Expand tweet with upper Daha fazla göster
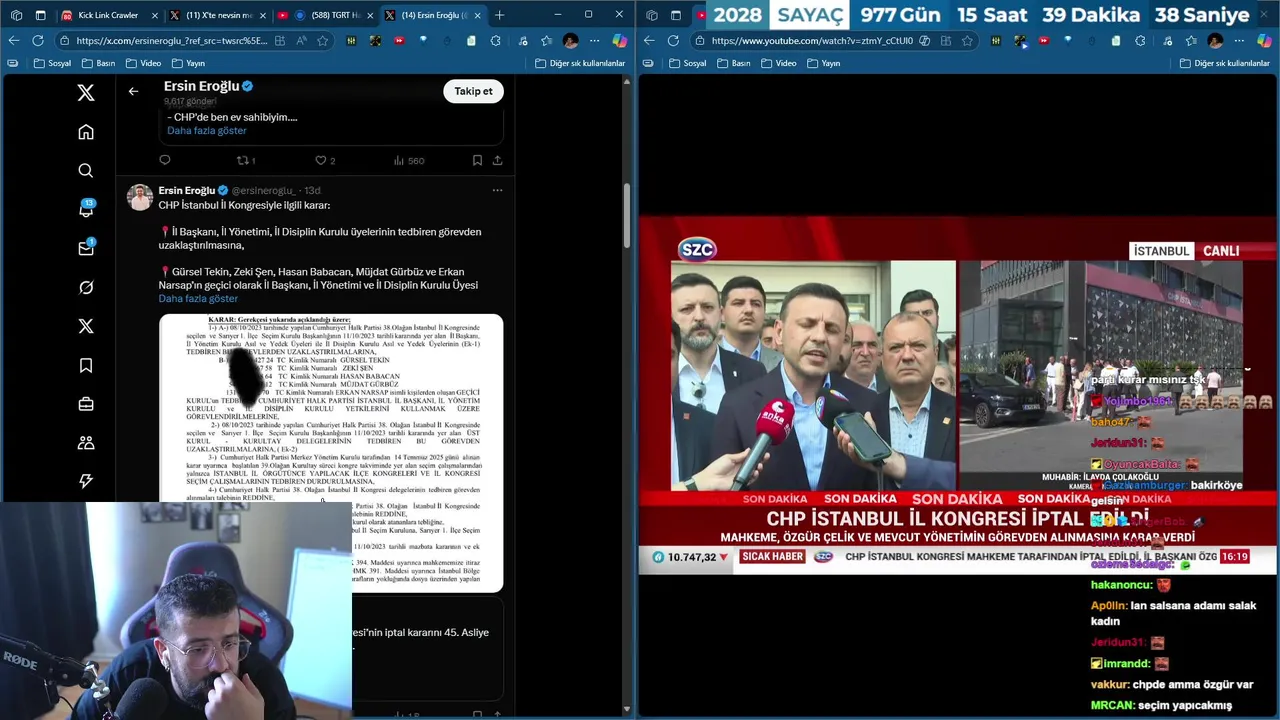 click(x=206, y=131)
